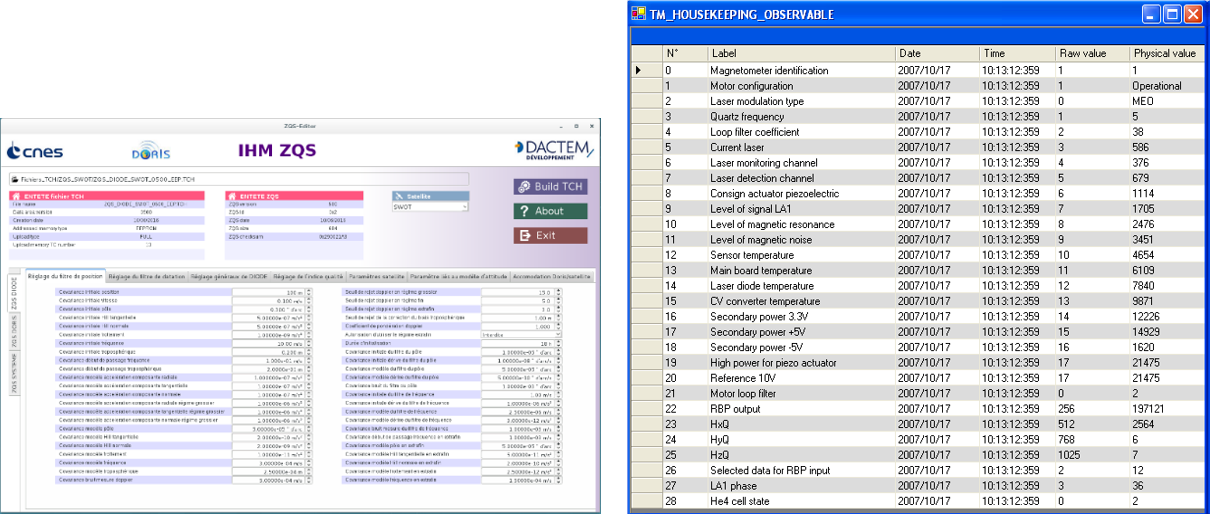Click the stepper for Coefficient de pondération doppler
The width and height of the screenshot is (1210, 514).
pos(559,325)
